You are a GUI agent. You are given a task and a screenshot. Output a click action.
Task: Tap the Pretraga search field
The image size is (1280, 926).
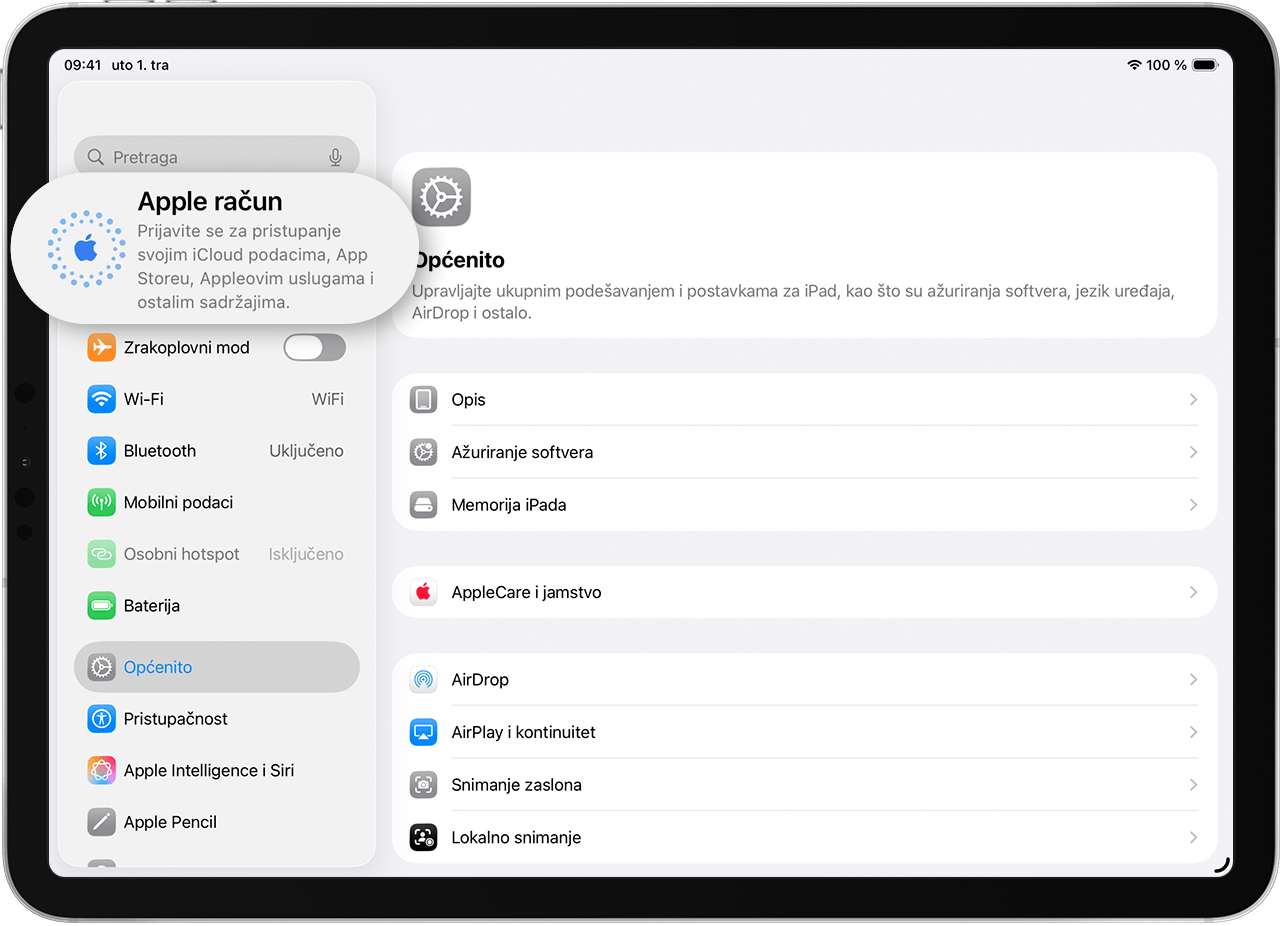[200, 156]
